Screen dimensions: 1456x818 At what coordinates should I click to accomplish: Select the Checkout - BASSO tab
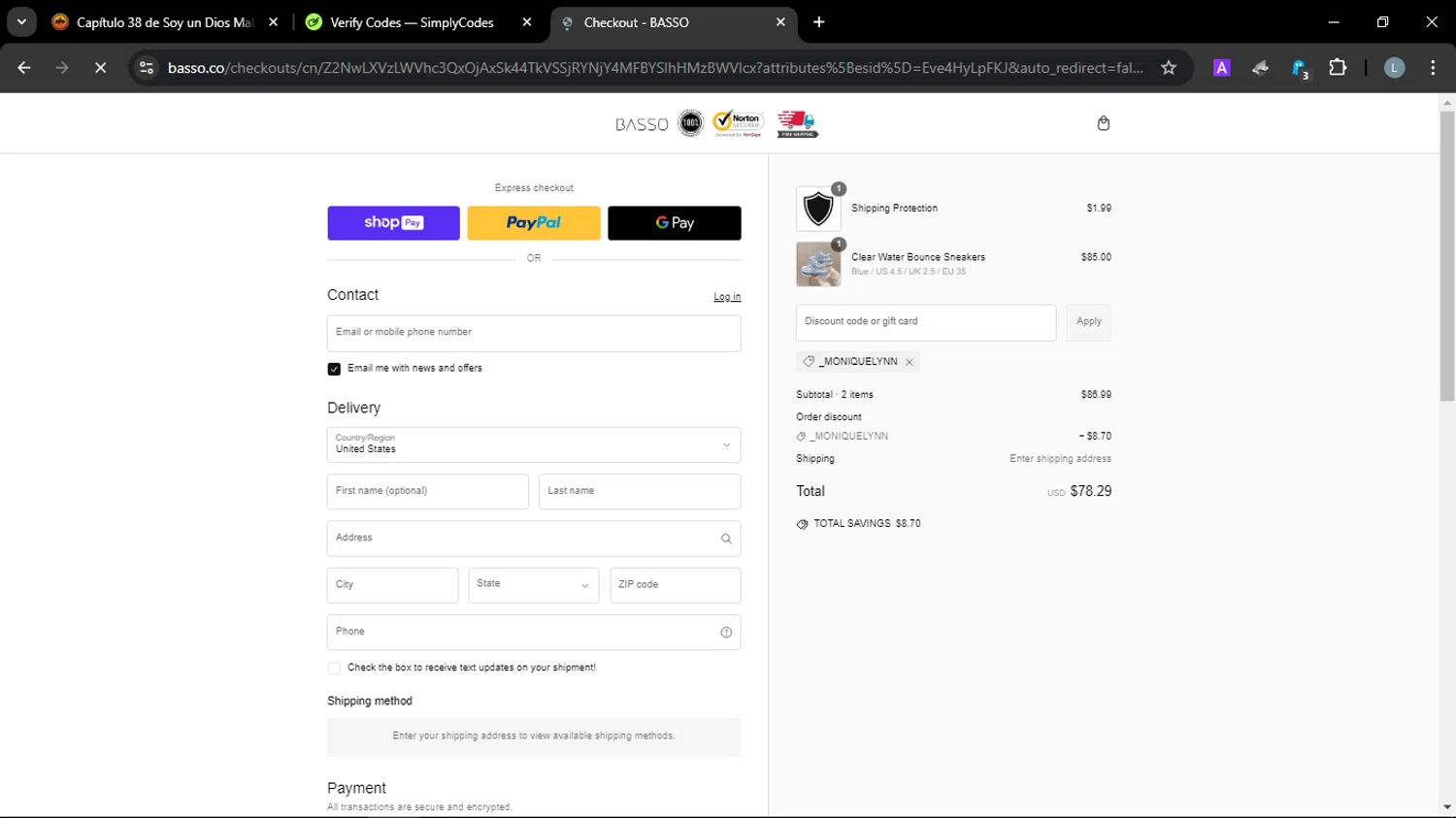(637, 22)
